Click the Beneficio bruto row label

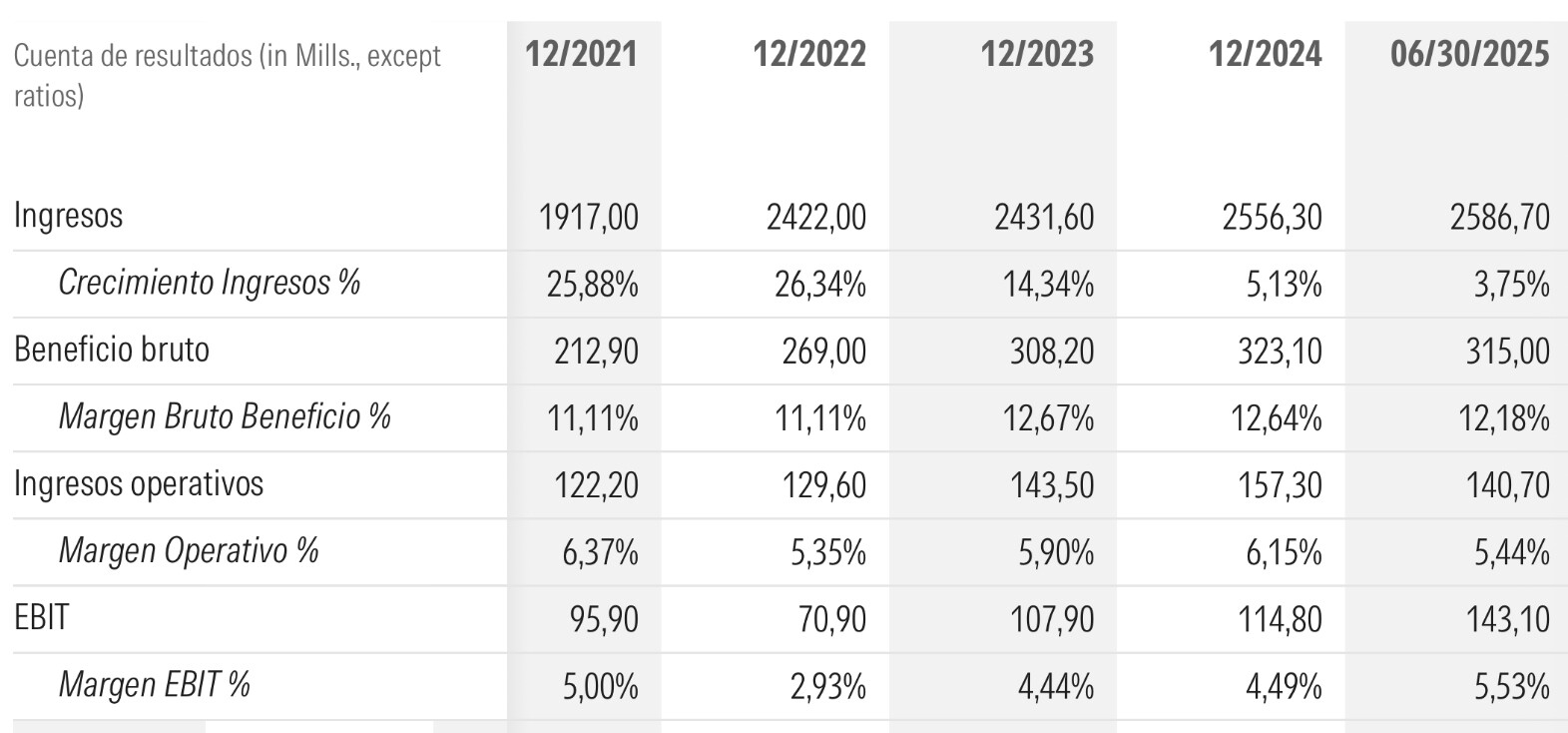pos(112,350)
